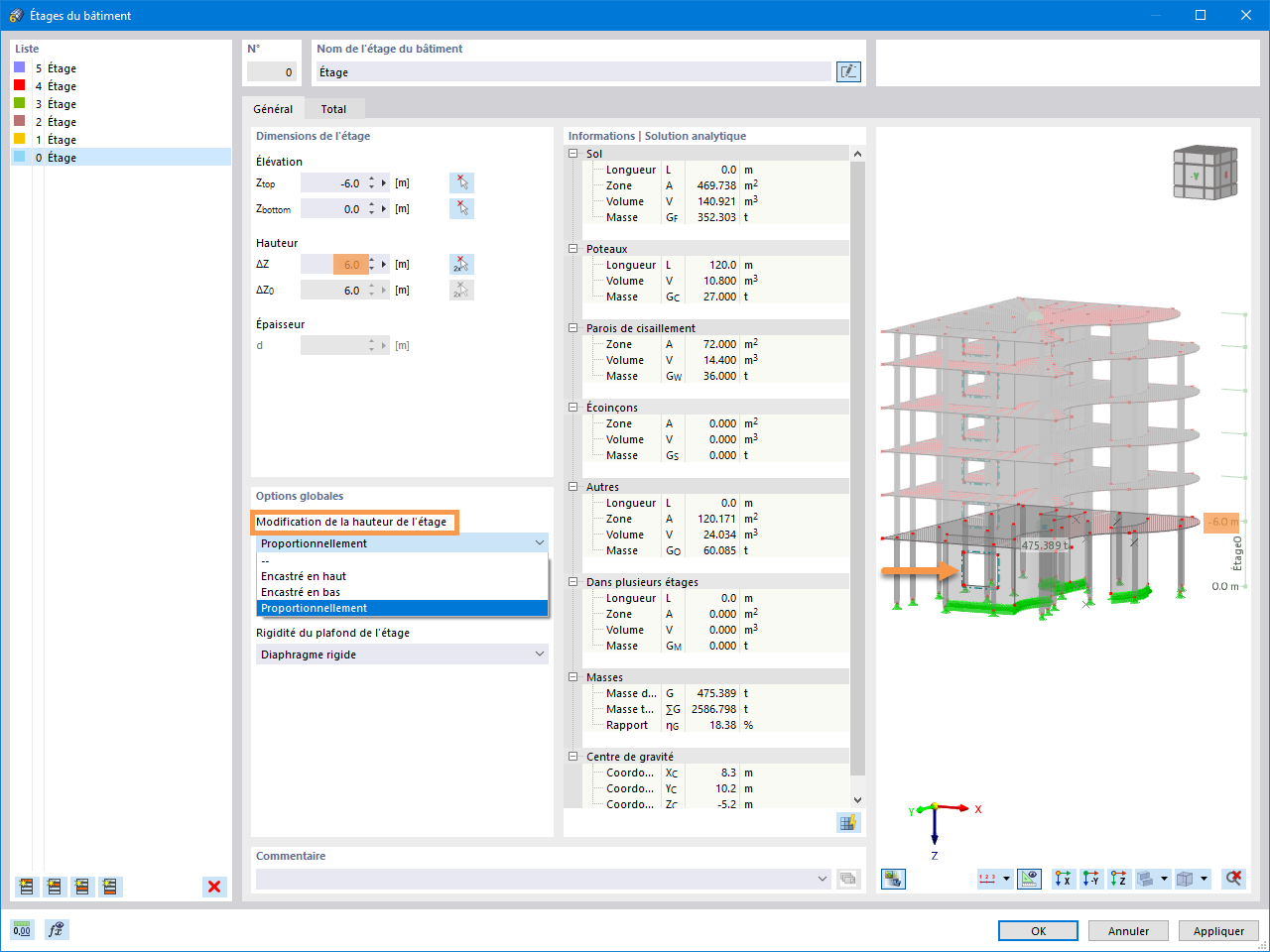Click the numbering 1 2 3 icon
Image resolution: width=1270 pixels, height=952 pixels.
coord(987,879)
